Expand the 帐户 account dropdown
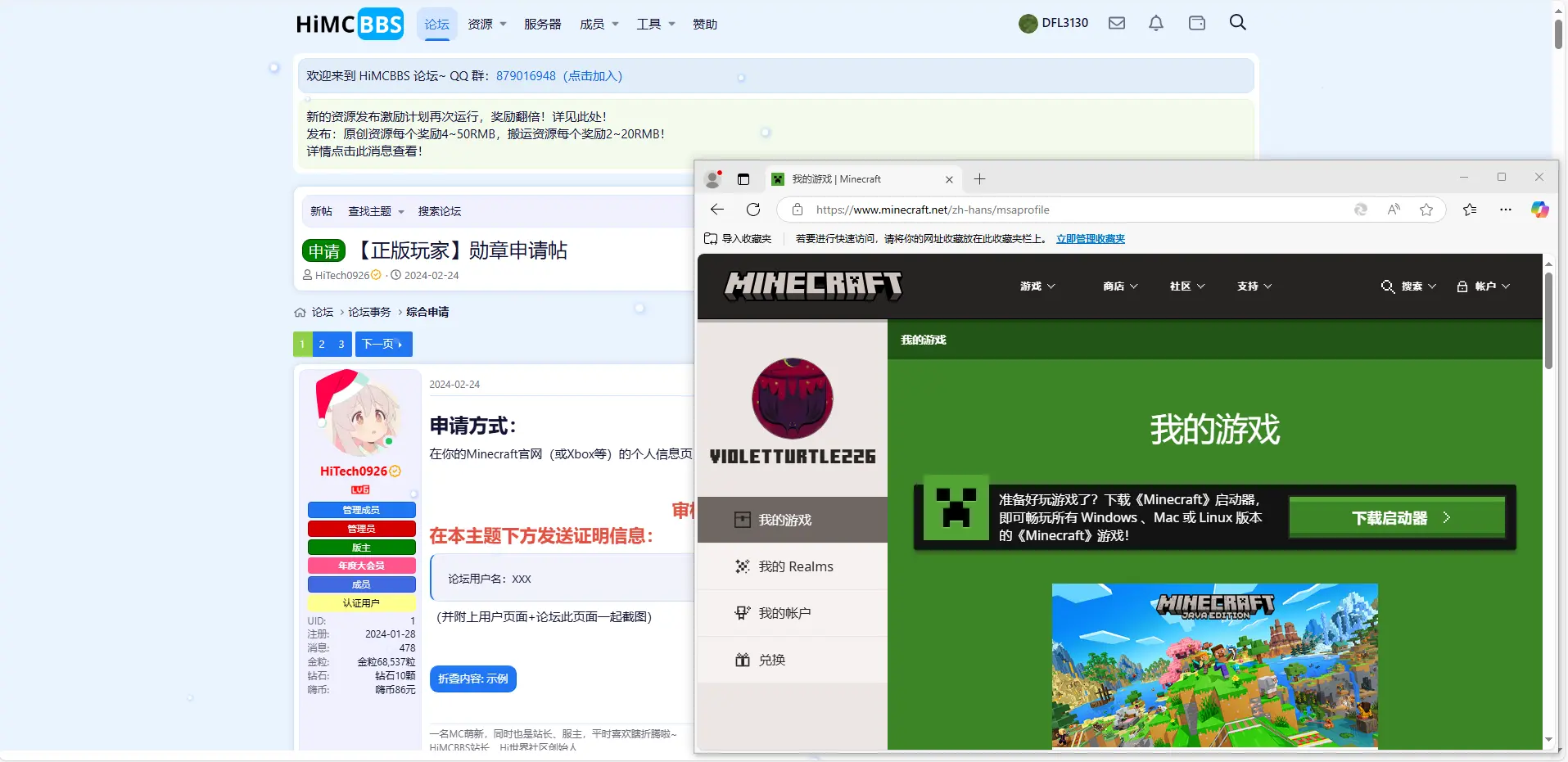Viewport: 1568px width, 762px height. (x=1483, y=286)
